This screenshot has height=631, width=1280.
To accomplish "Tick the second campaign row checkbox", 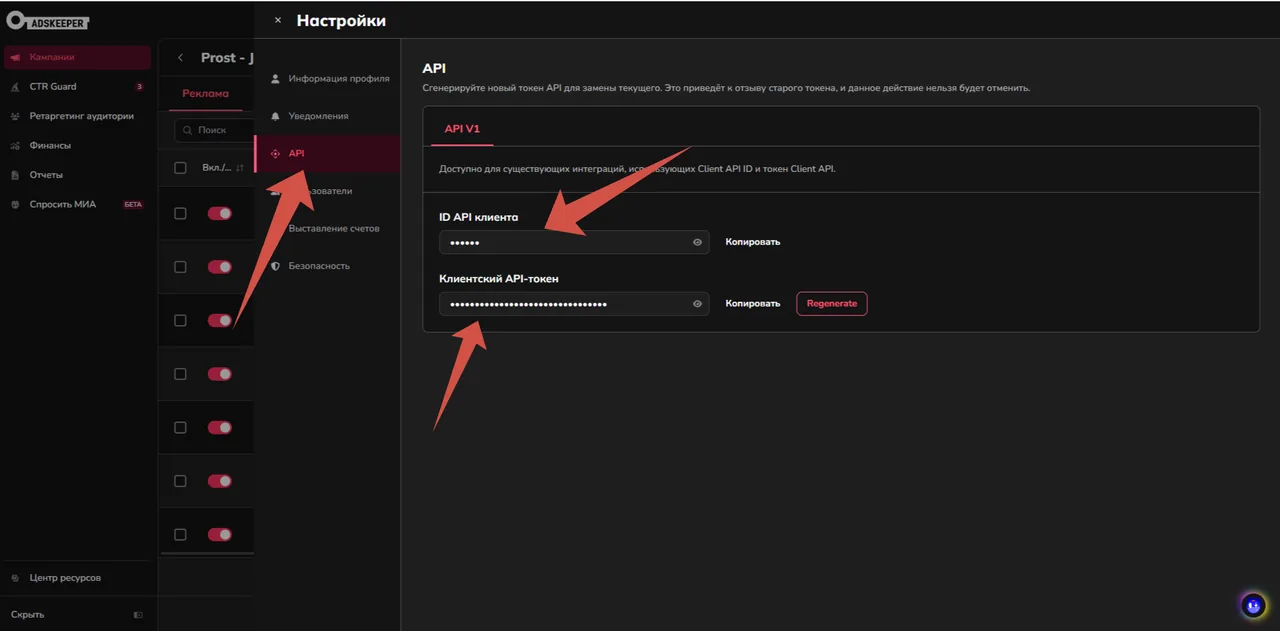I will coord(180,267).
